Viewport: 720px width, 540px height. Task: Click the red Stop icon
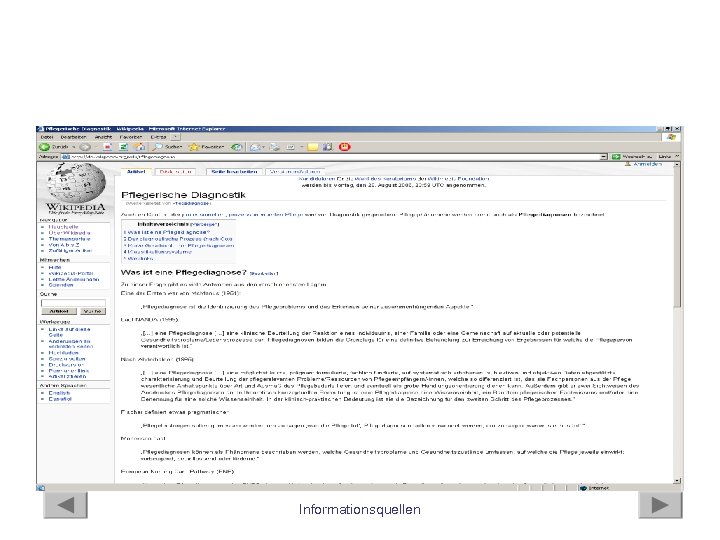tap(107, 147)
